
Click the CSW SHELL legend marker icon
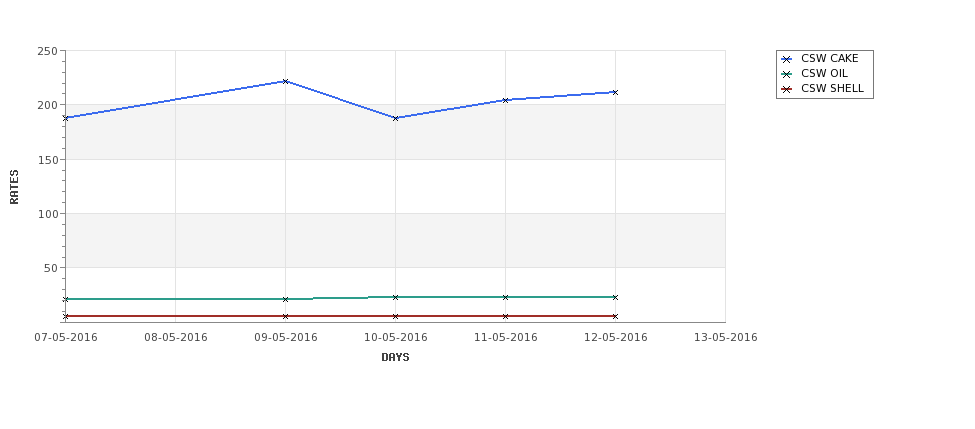click(x=787, y=89)
